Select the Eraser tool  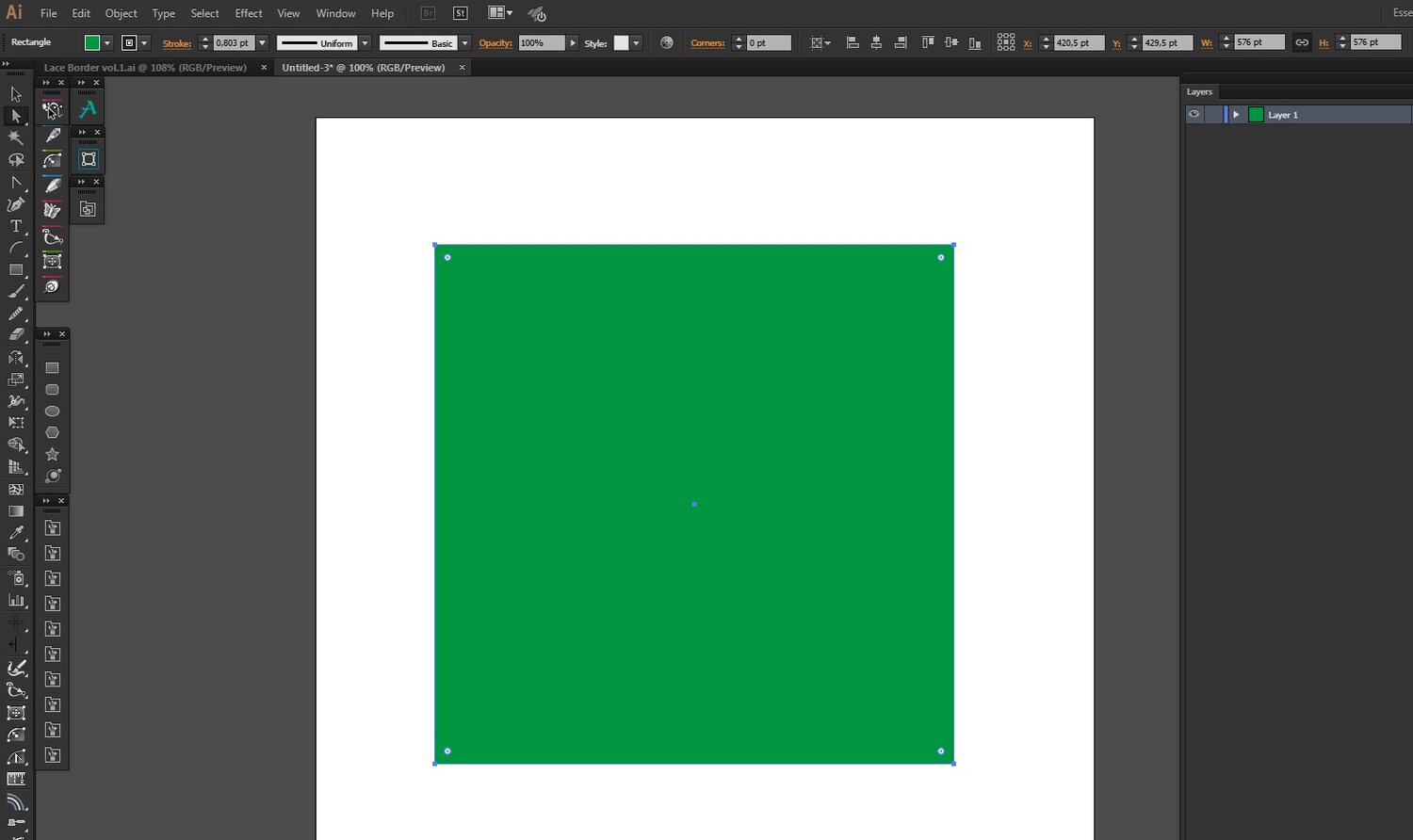[16, 334]
